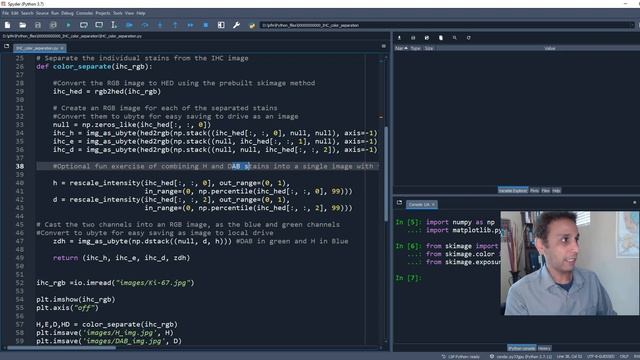
Task: Click the CRLF line-ending status entry
Action: pyautogui.click(x=624, y=357)
